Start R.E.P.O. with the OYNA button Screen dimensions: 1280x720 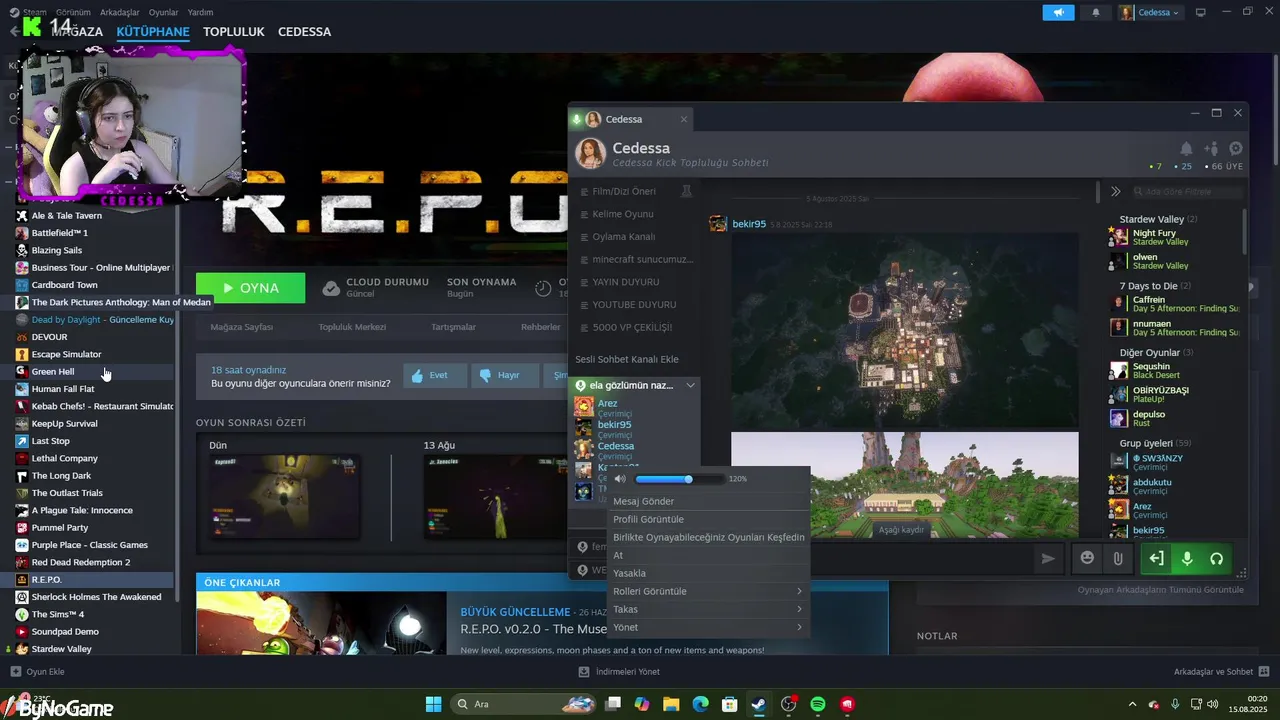251,288
